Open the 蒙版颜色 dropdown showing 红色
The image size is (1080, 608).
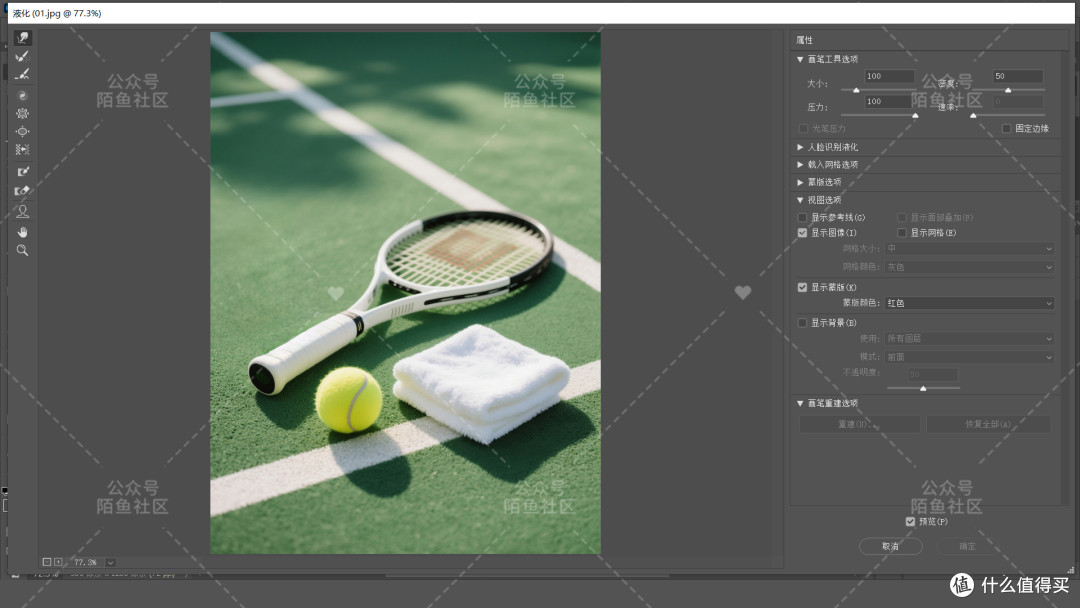[969, 303]
